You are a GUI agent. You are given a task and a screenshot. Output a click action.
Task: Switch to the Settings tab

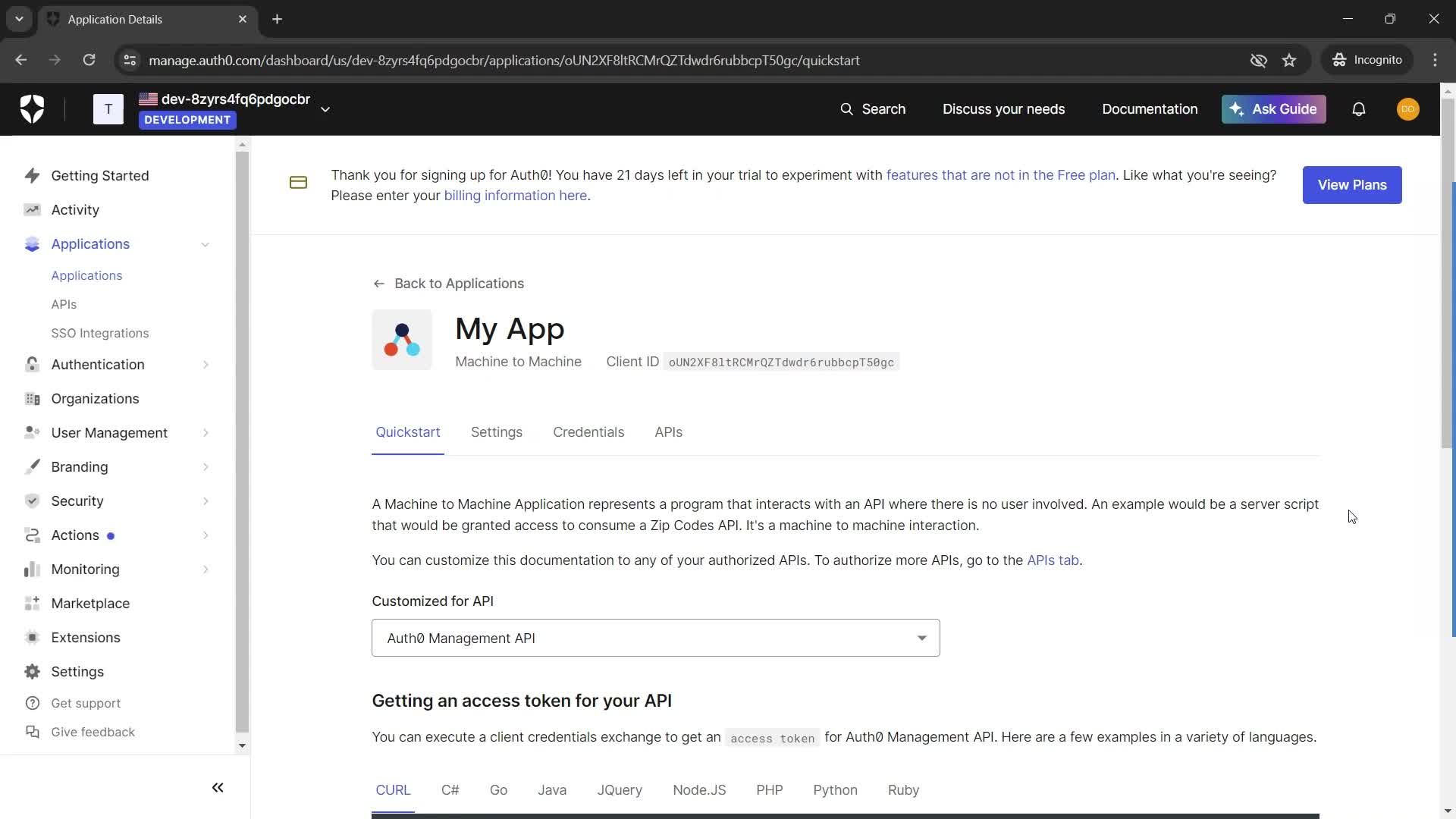497,432
